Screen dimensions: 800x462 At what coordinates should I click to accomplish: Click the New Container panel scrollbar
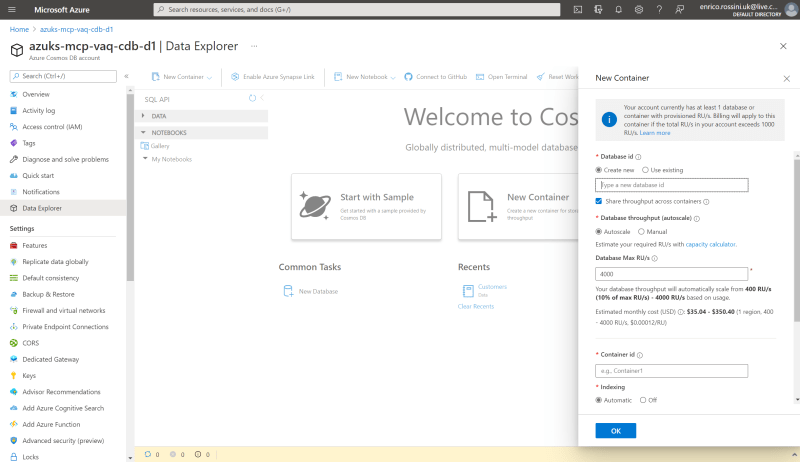(796, 240)
